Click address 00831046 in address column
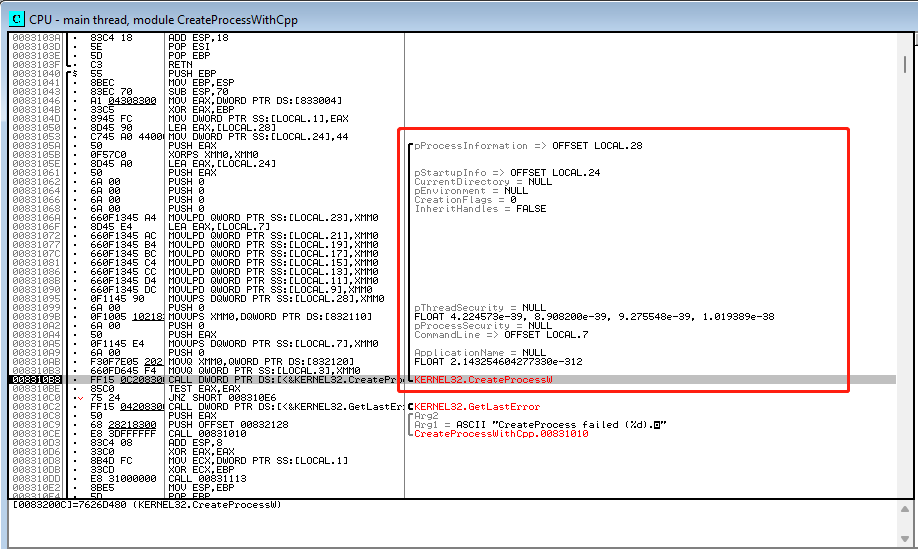The image size is (918, 549). [36, 101]
